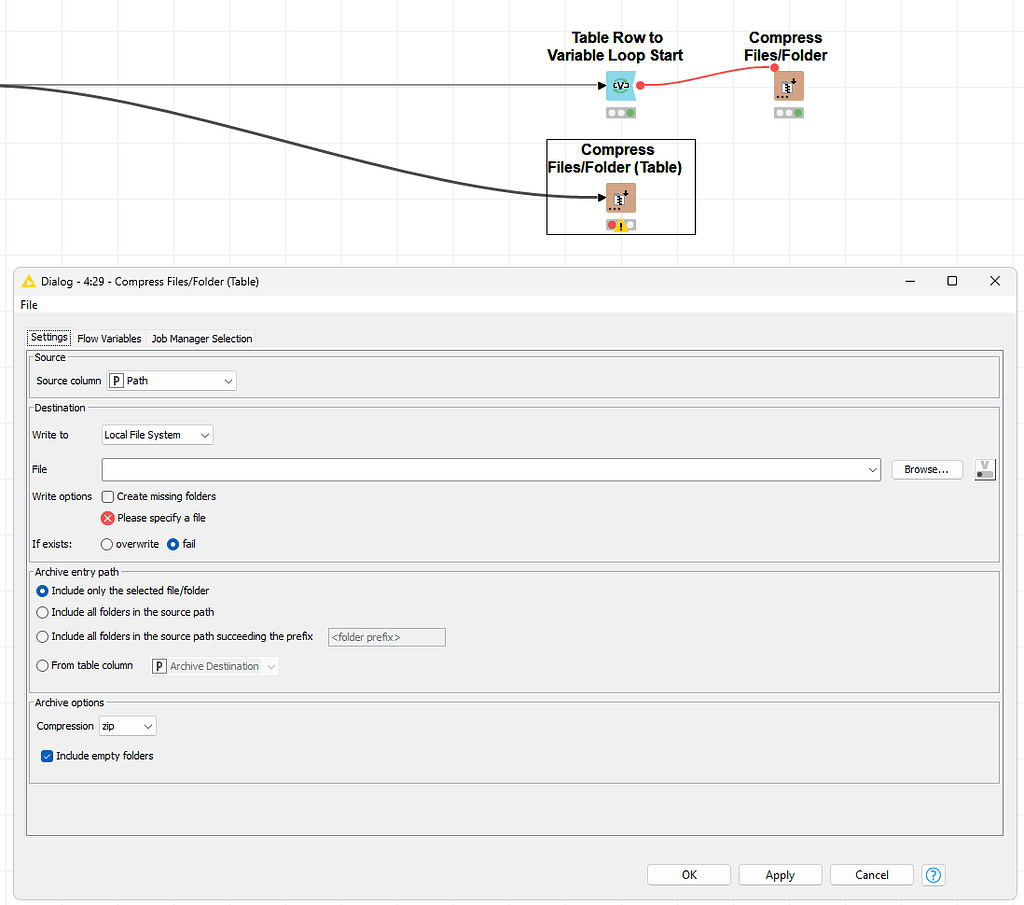Select the Table Row to Variable Loop Start node
Image resolution: width=1024 pixels, height=905 pixels.
click(x=620, y=86)
